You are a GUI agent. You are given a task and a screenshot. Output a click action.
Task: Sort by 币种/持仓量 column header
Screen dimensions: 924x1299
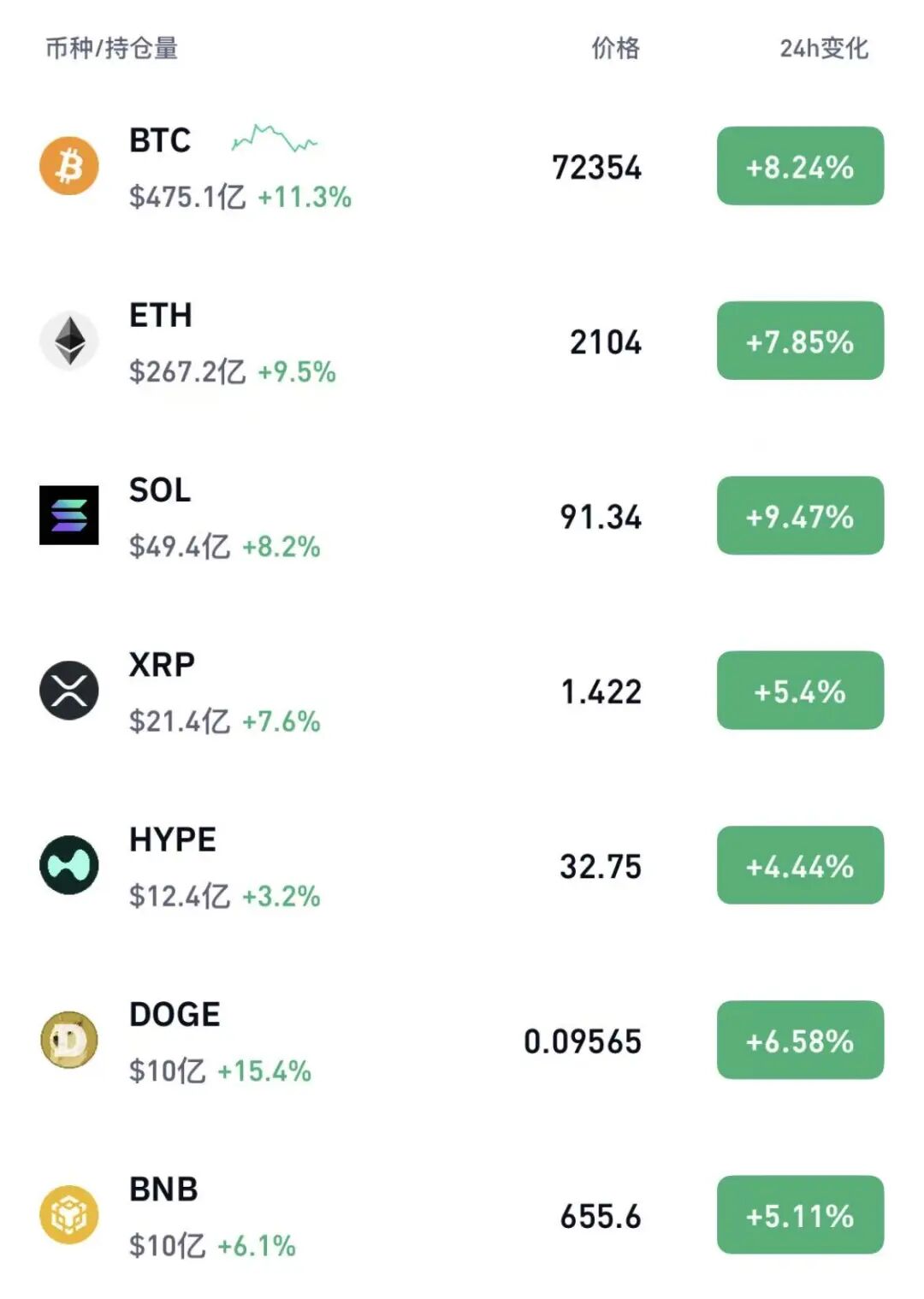pos(111,49)
